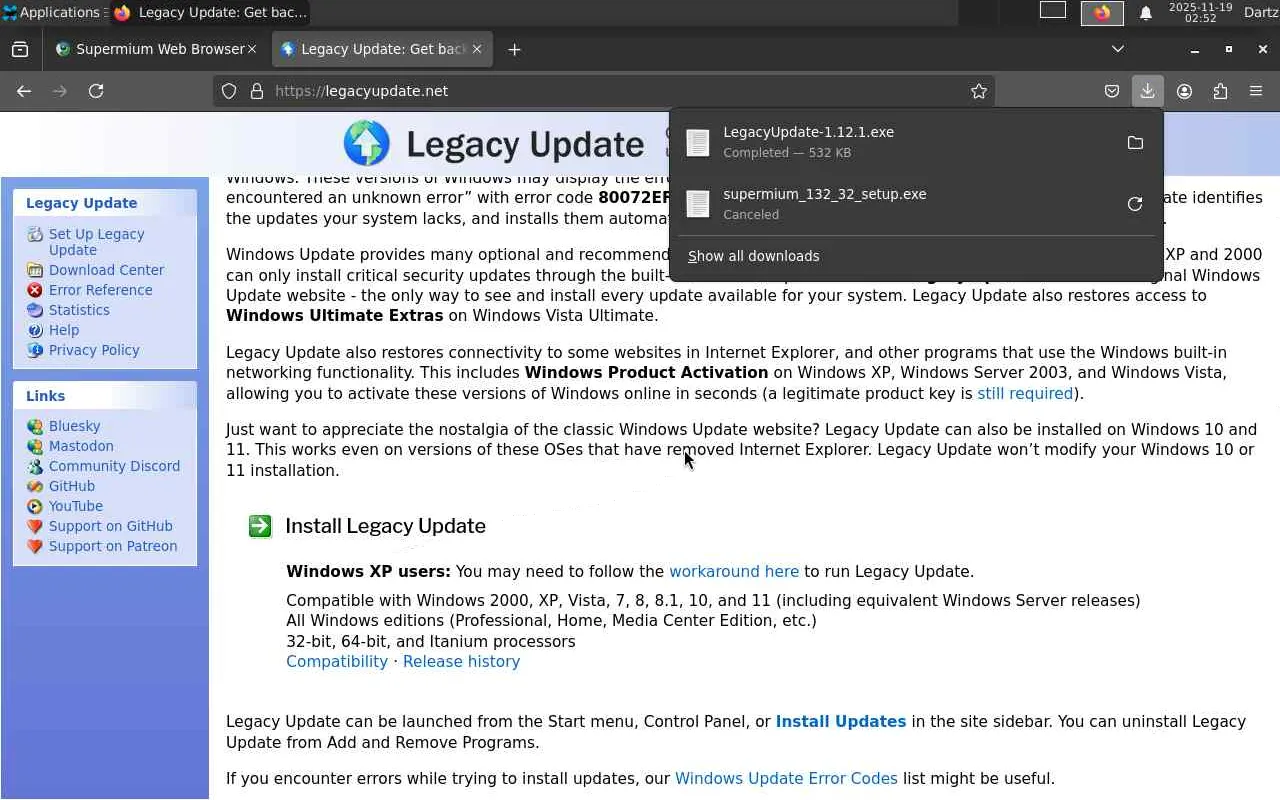Click Show all downloads
The width and height of the screenshot is (1280, 800).
click(x=754, y=256)
